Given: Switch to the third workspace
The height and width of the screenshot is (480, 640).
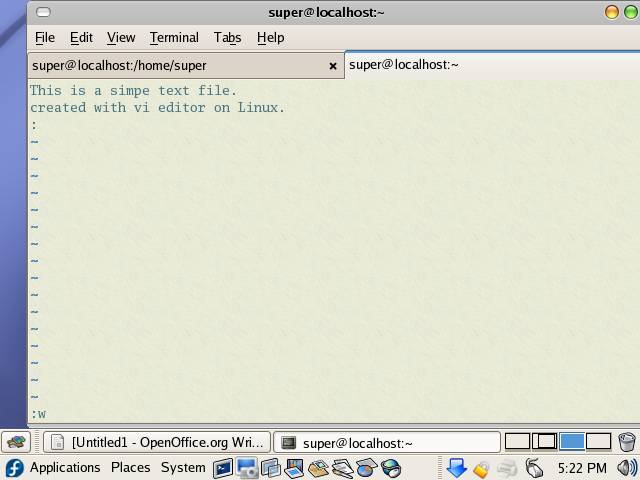Looking at the screenshot, I should coord(572,441).
